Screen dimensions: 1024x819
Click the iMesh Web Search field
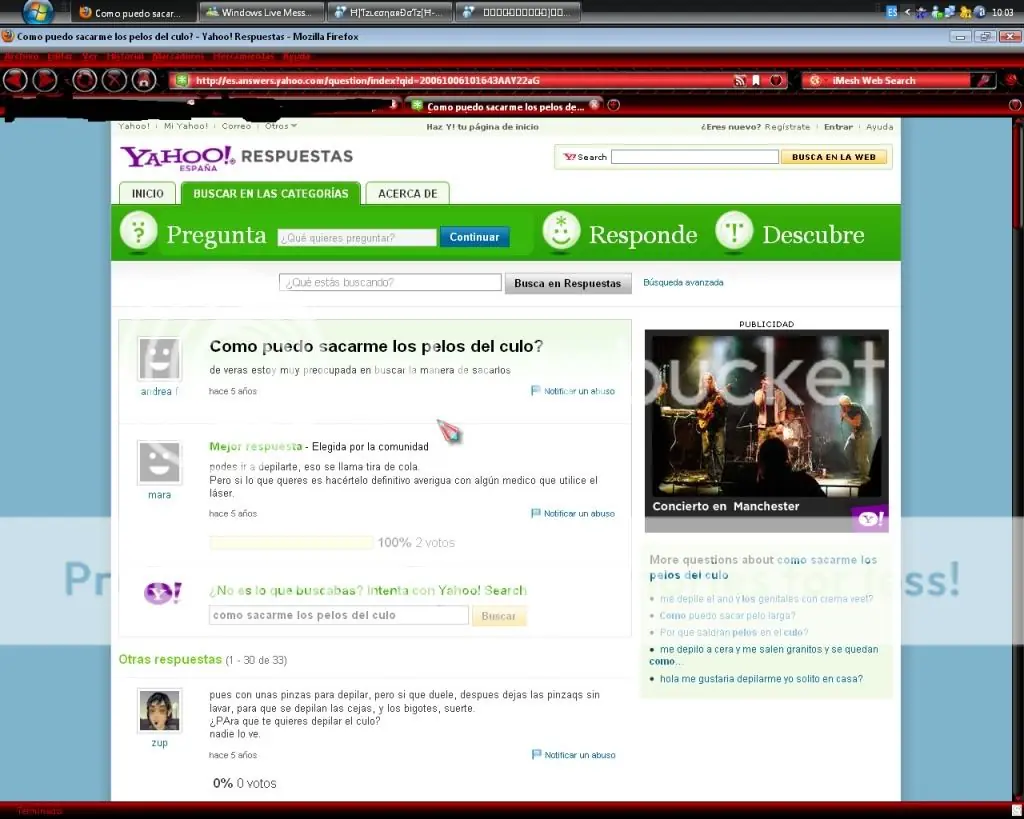coord(898,80)
